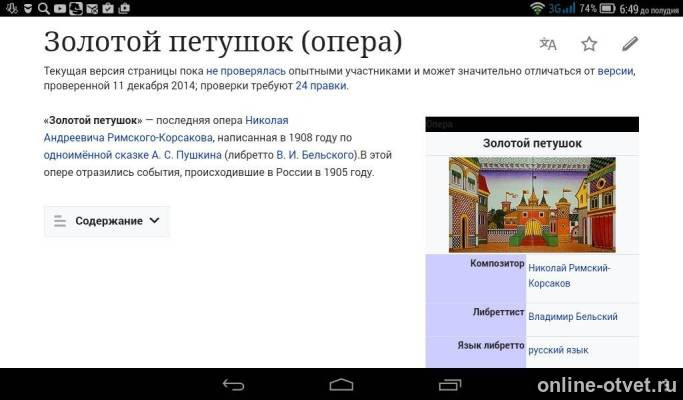Tap the battery status icon
Image resolution: width=683 pixels, height=400 pixels.
607,8
